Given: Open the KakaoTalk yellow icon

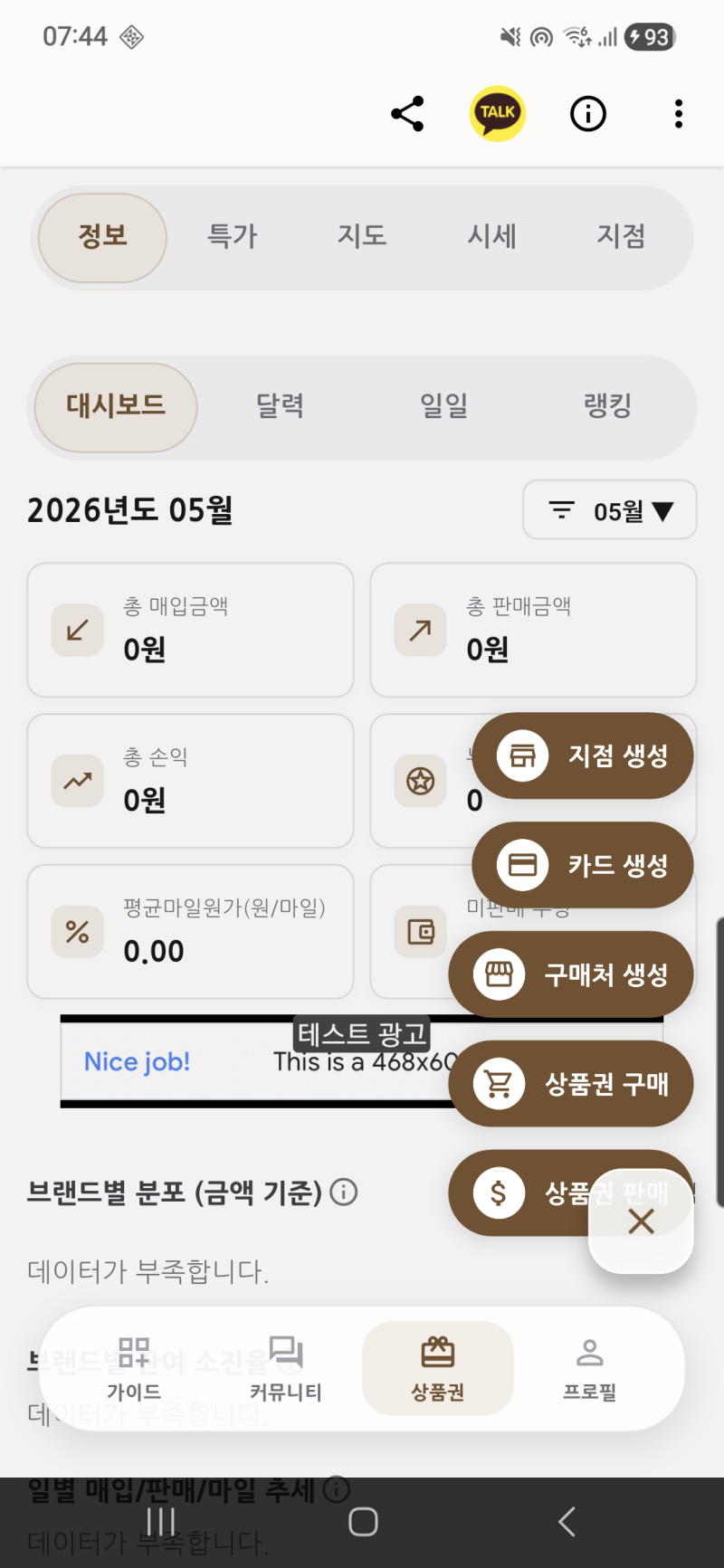Looking at the screenshot, I should click(x=498, y=114).
